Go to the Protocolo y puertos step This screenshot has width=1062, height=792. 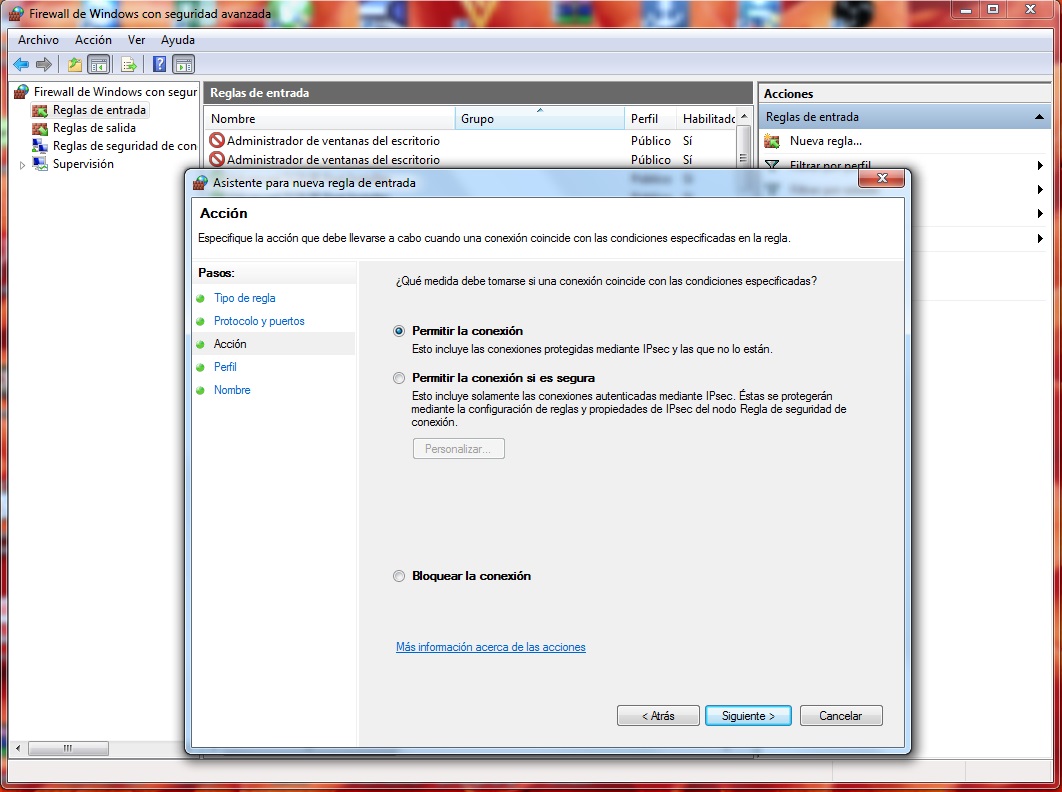[x=259, y=321]
